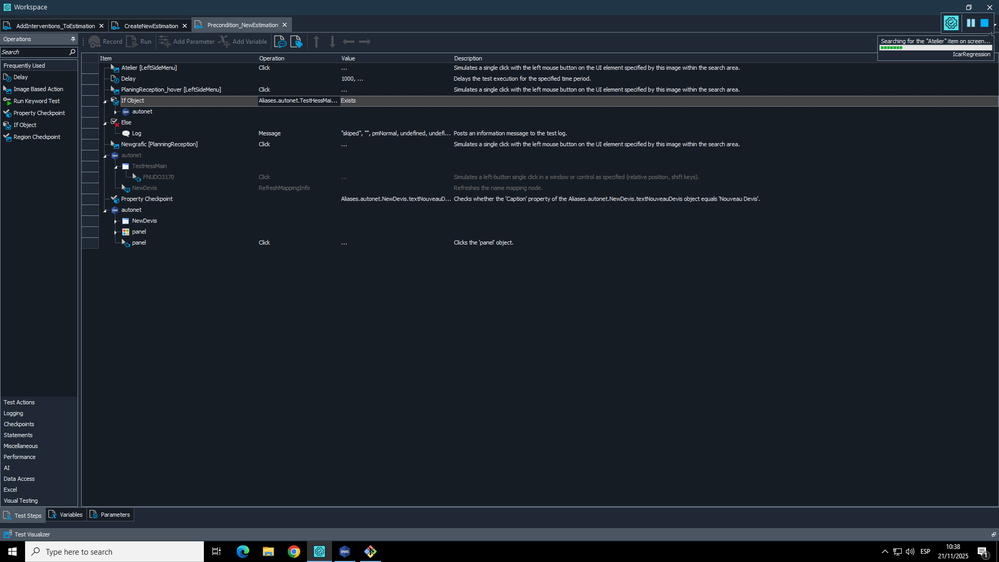
Task: Click the Record toolbar button
Action: point(106,41)
